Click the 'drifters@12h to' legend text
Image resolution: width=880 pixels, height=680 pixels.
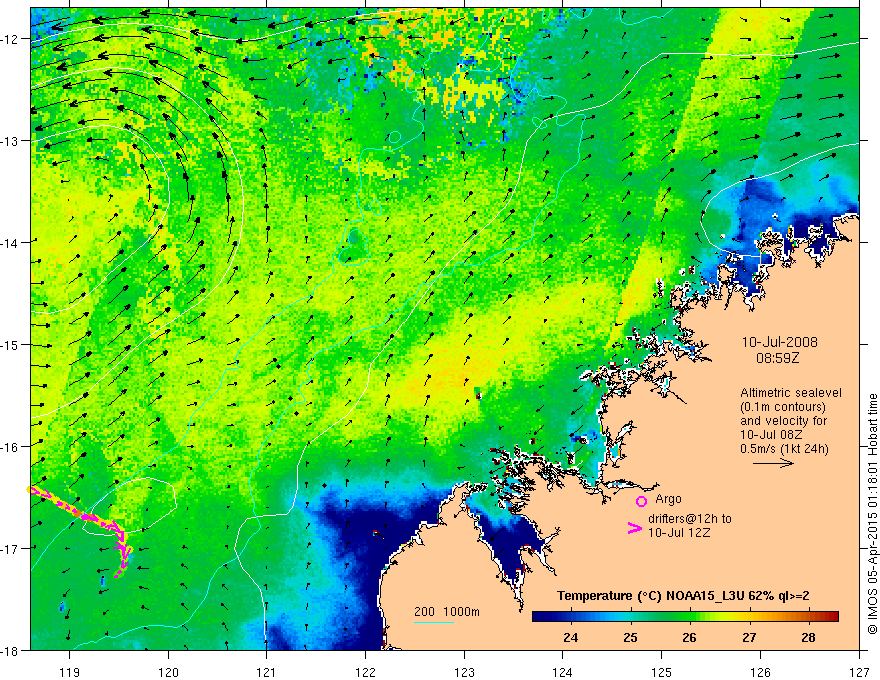coord(690,518)
